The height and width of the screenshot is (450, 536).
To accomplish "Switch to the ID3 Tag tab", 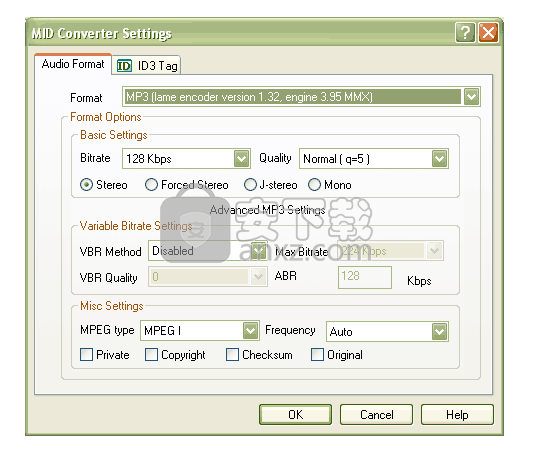I will (146, 65).
